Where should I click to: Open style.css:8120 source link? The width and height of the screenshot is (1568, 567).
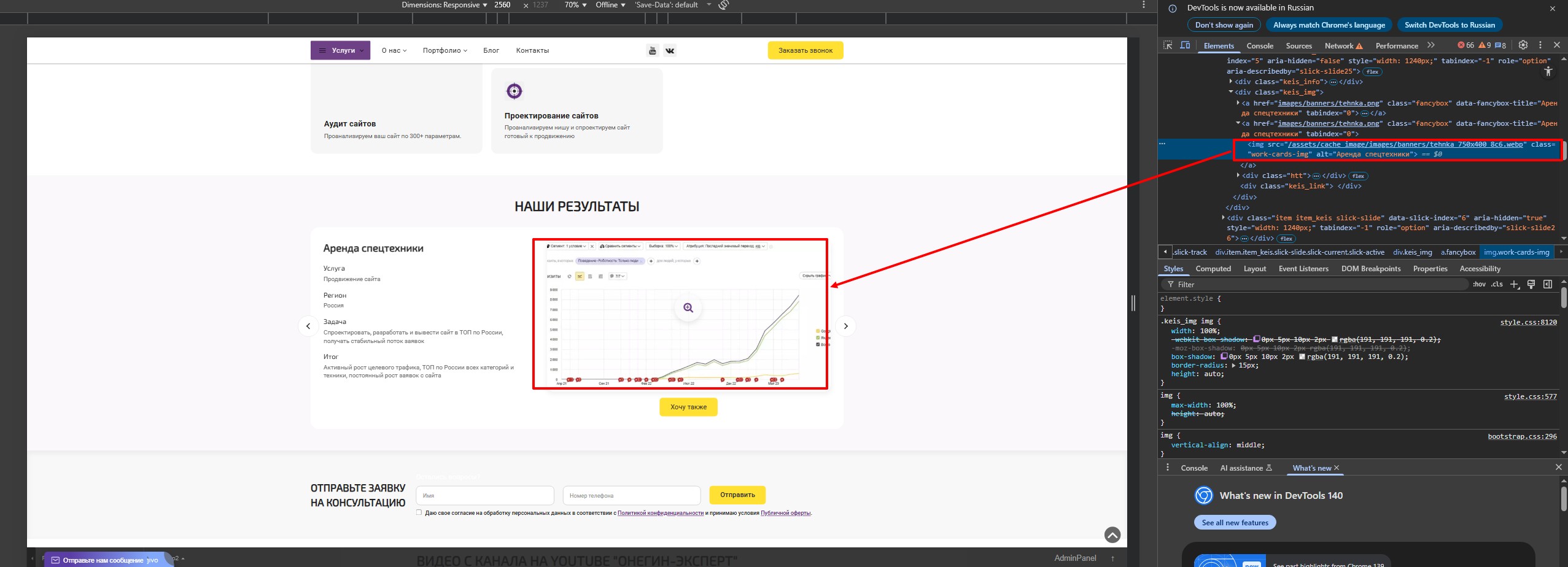pyautogui.click(x=1528, y=322)
